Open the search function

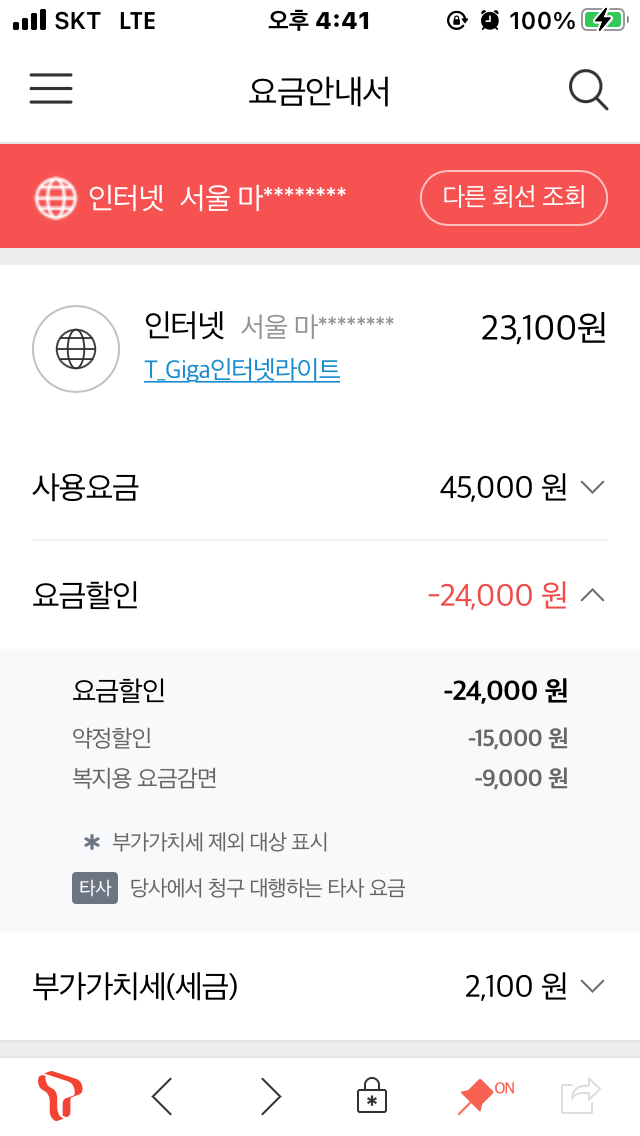tap(589, 89)
